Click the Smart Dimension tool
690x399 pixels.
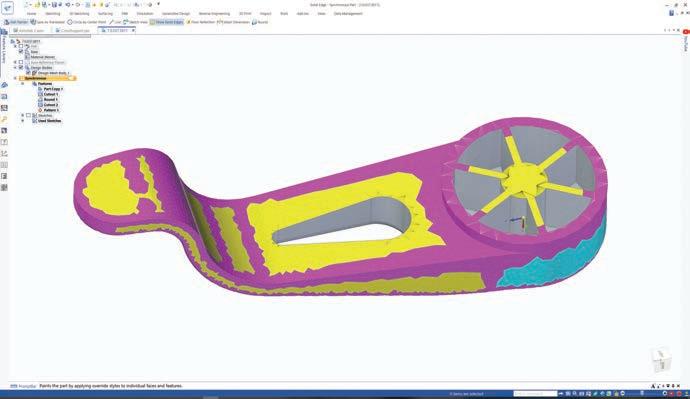233,22
